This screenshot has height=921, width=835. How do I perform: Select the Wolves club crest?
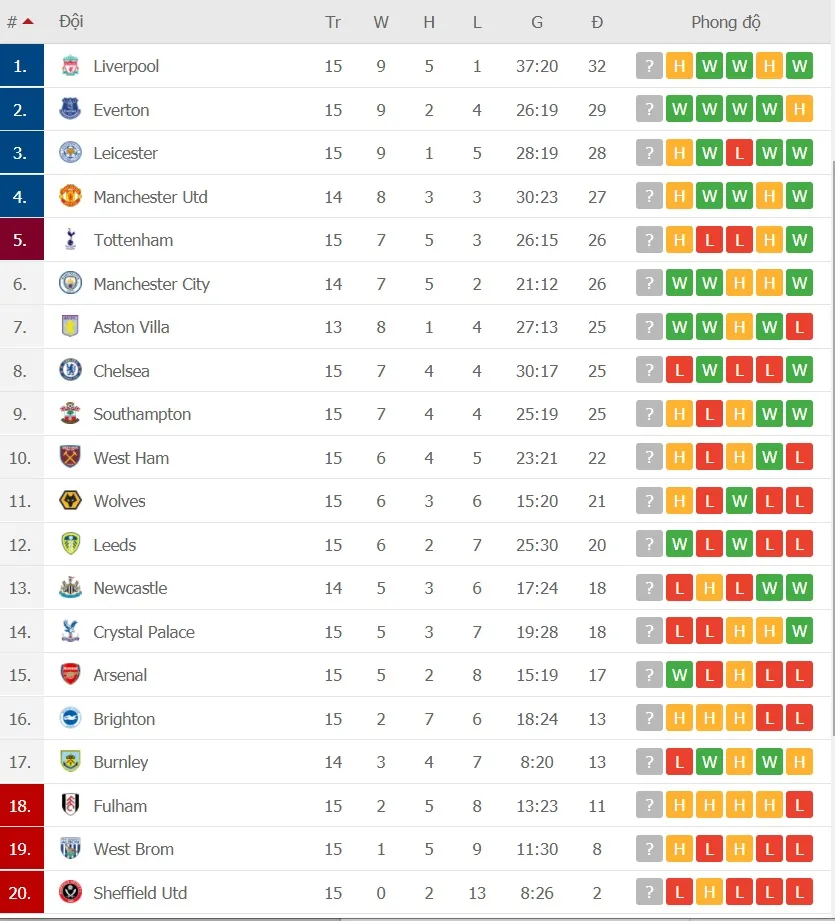click(x=70, y=501)
